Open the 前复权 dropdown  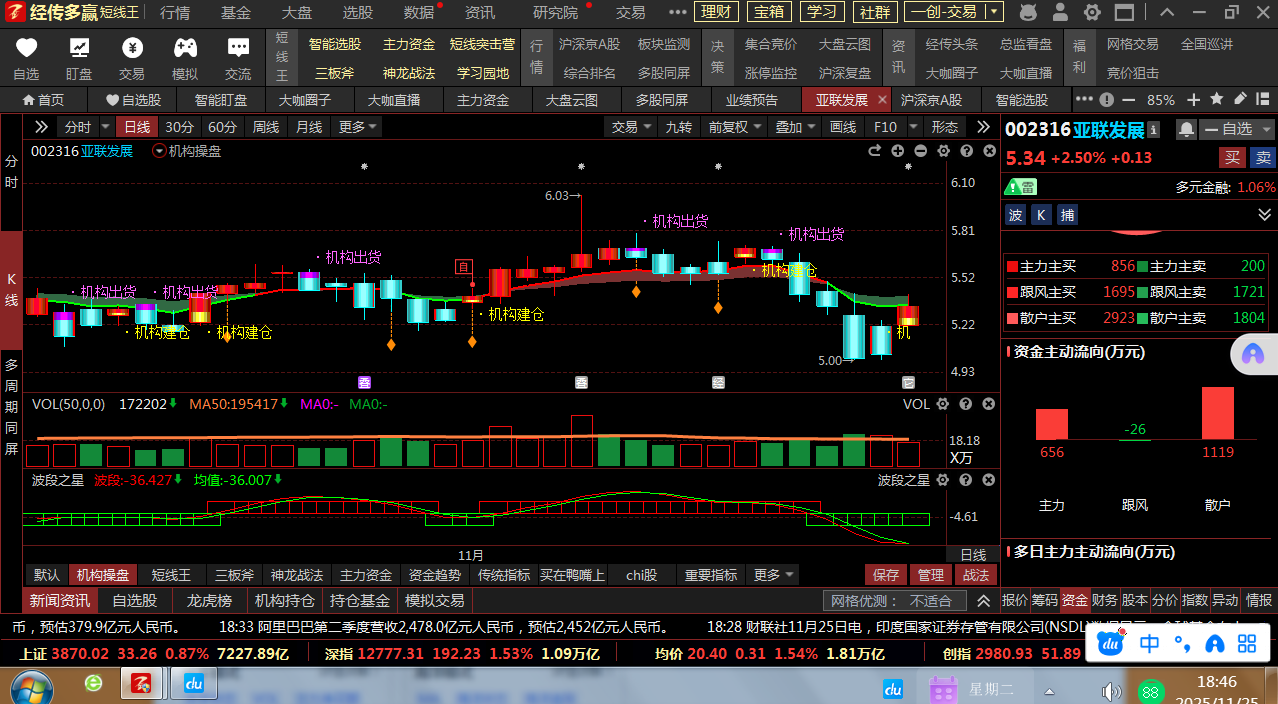(736, 127)
